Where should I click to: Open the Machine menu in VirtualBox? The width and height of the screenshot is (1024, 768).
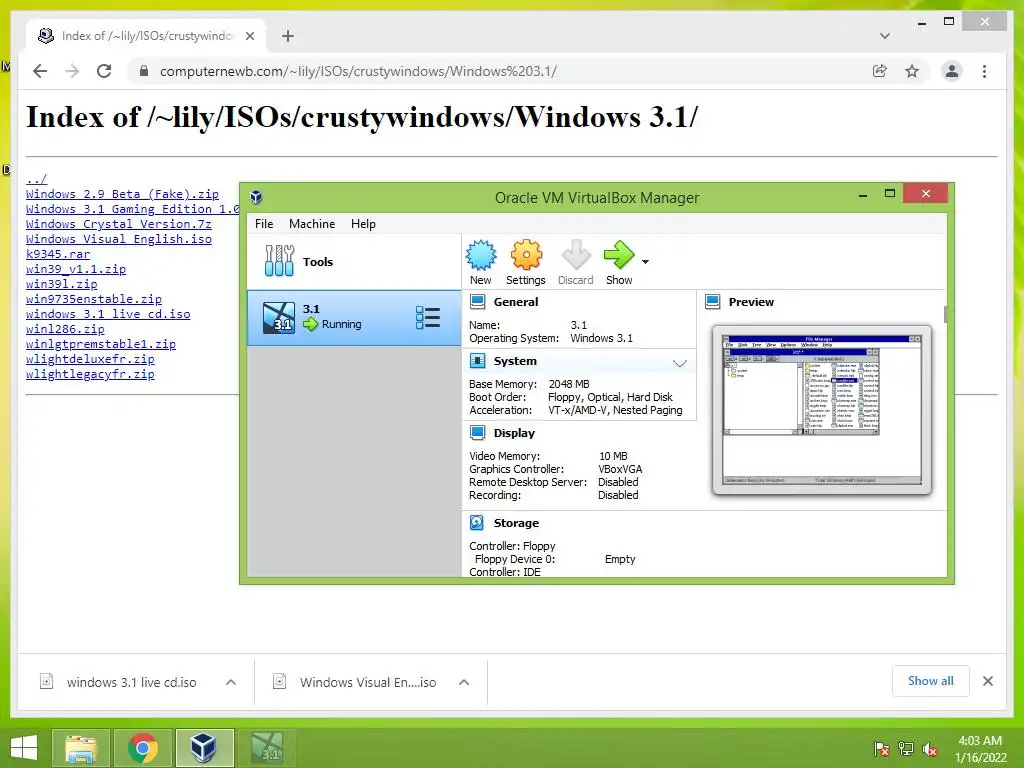click(312, 223)
